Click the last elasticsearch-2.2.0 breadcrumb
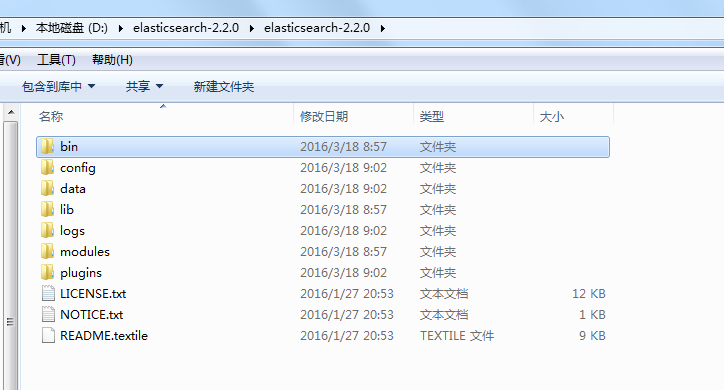This screenshot has height=390, width=724. pyautogui.click(x=317, y=28)
